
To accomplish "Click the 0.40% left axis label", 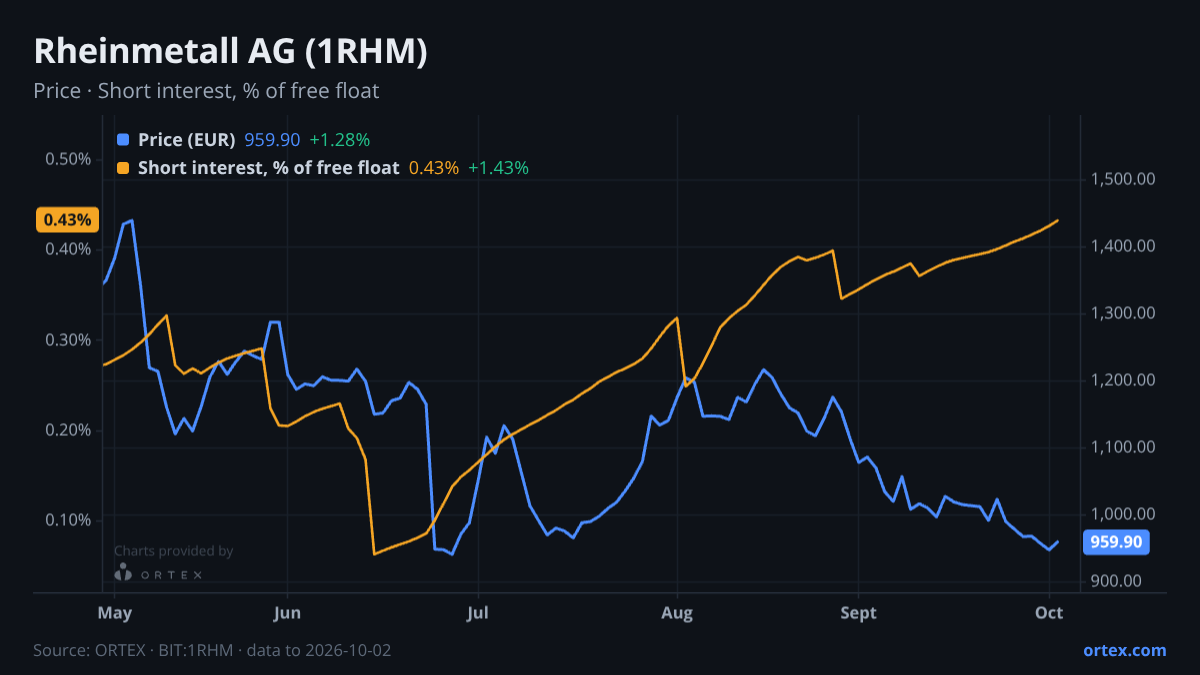I will point(68,249).
